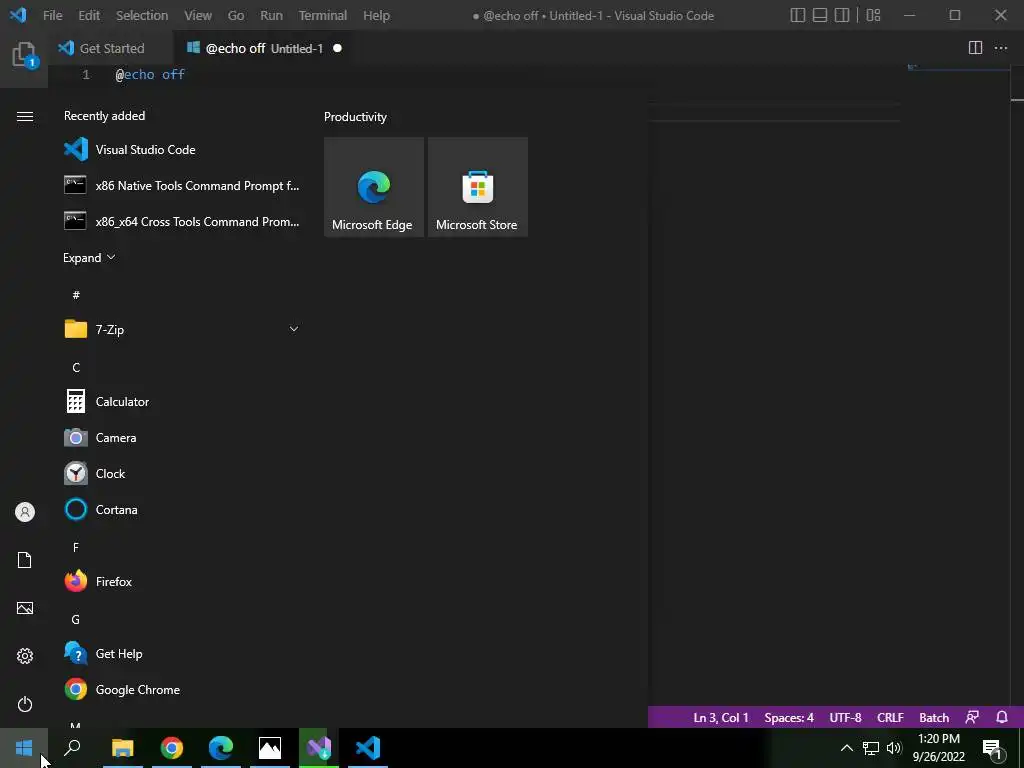The image size is (1024, 768).
Task: Open network icon in system tray
Action: pyautogui.click(x=871, y=748)
